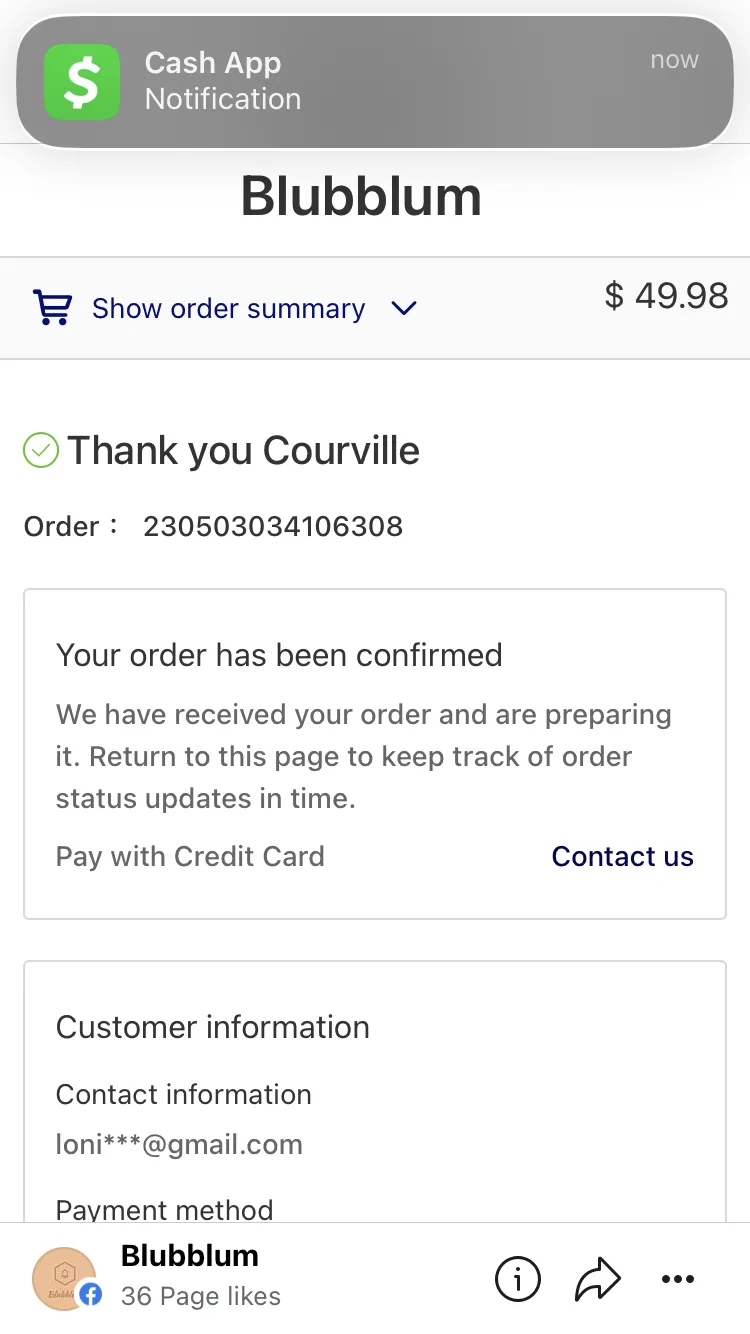The image size is (750, 1334).
Task: Select the order number 230503034106308
Action: coord(273,526)
